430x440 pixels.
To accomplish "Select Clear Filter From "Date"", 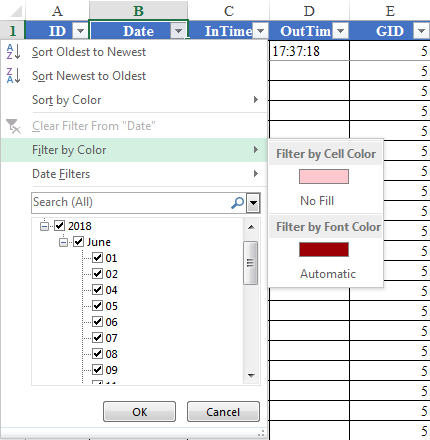I will 134,126.
